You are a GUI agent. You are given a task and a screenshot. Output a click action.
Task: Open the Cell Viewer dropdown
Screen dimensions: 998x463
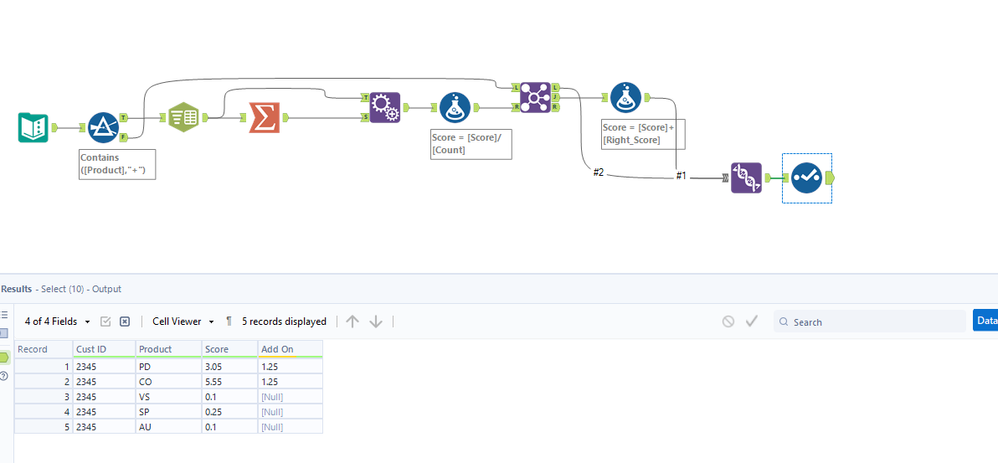coord(183,322)
